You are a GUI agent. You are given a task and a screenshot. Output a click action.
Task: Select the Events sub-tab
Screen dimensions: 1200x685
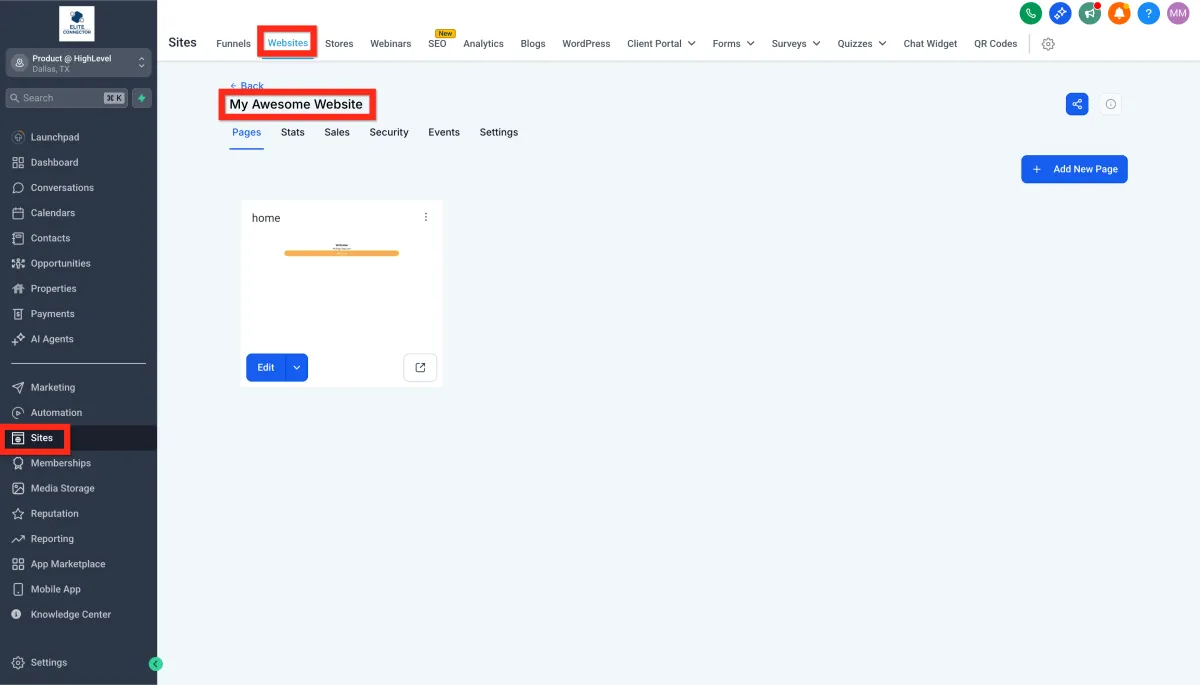[x=444, y=132]
